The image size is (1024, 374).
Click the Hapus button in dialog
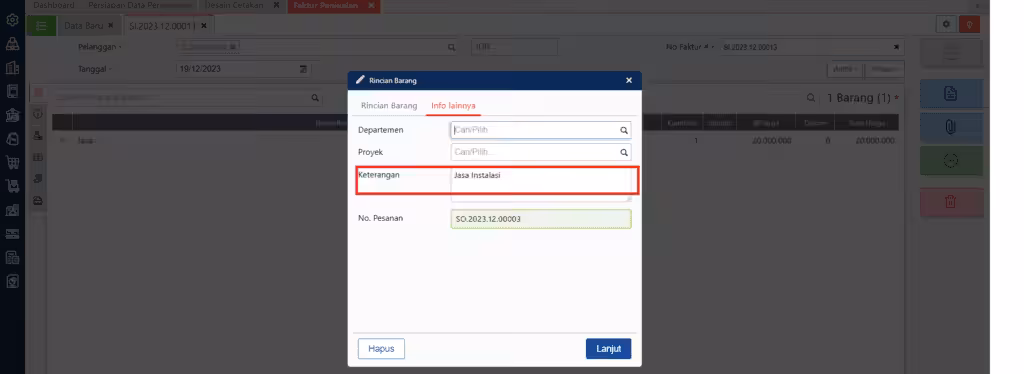click(x=381, y=349)
